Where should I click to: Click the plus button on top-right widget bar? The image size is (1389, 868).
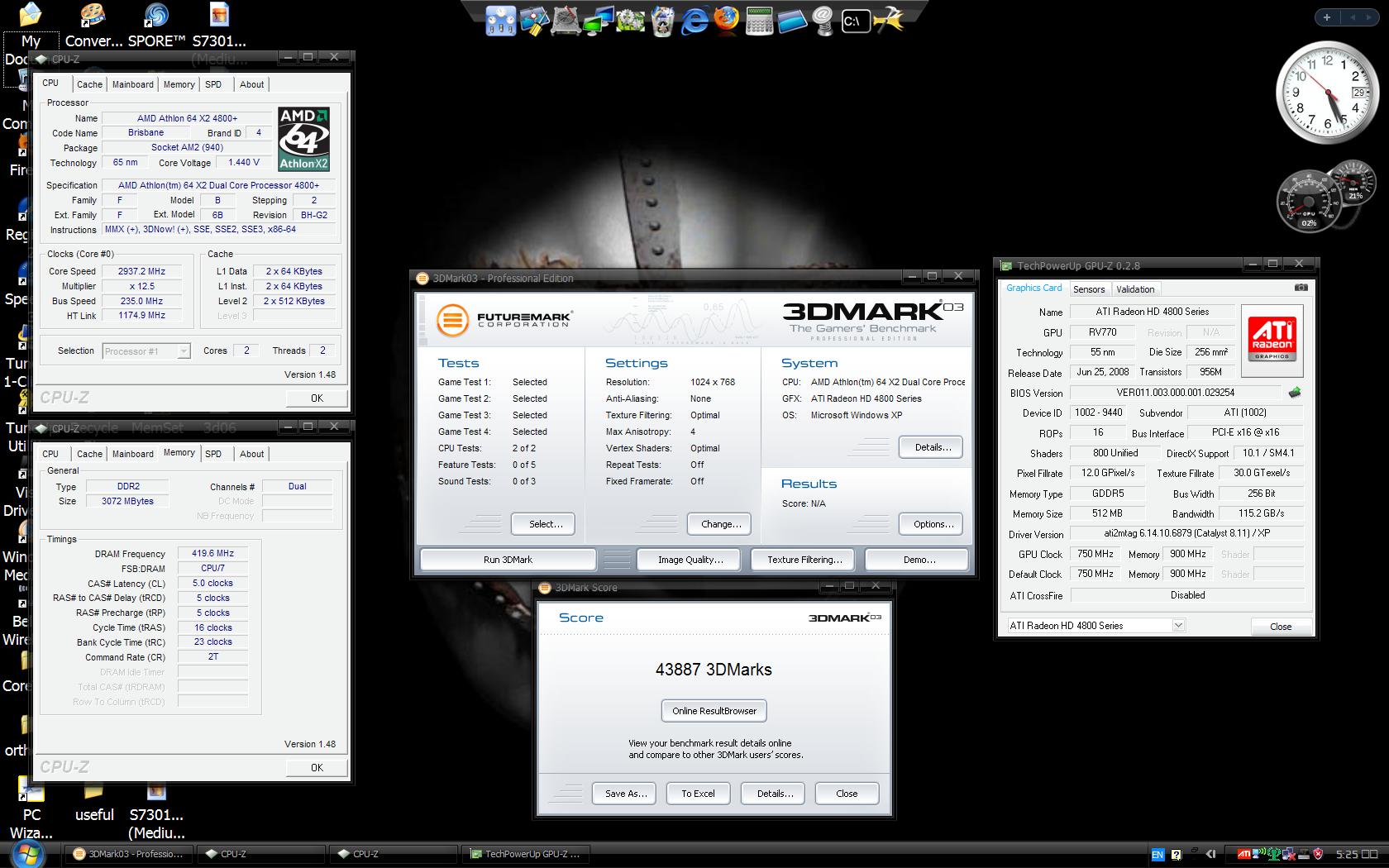pos(1327,17)
